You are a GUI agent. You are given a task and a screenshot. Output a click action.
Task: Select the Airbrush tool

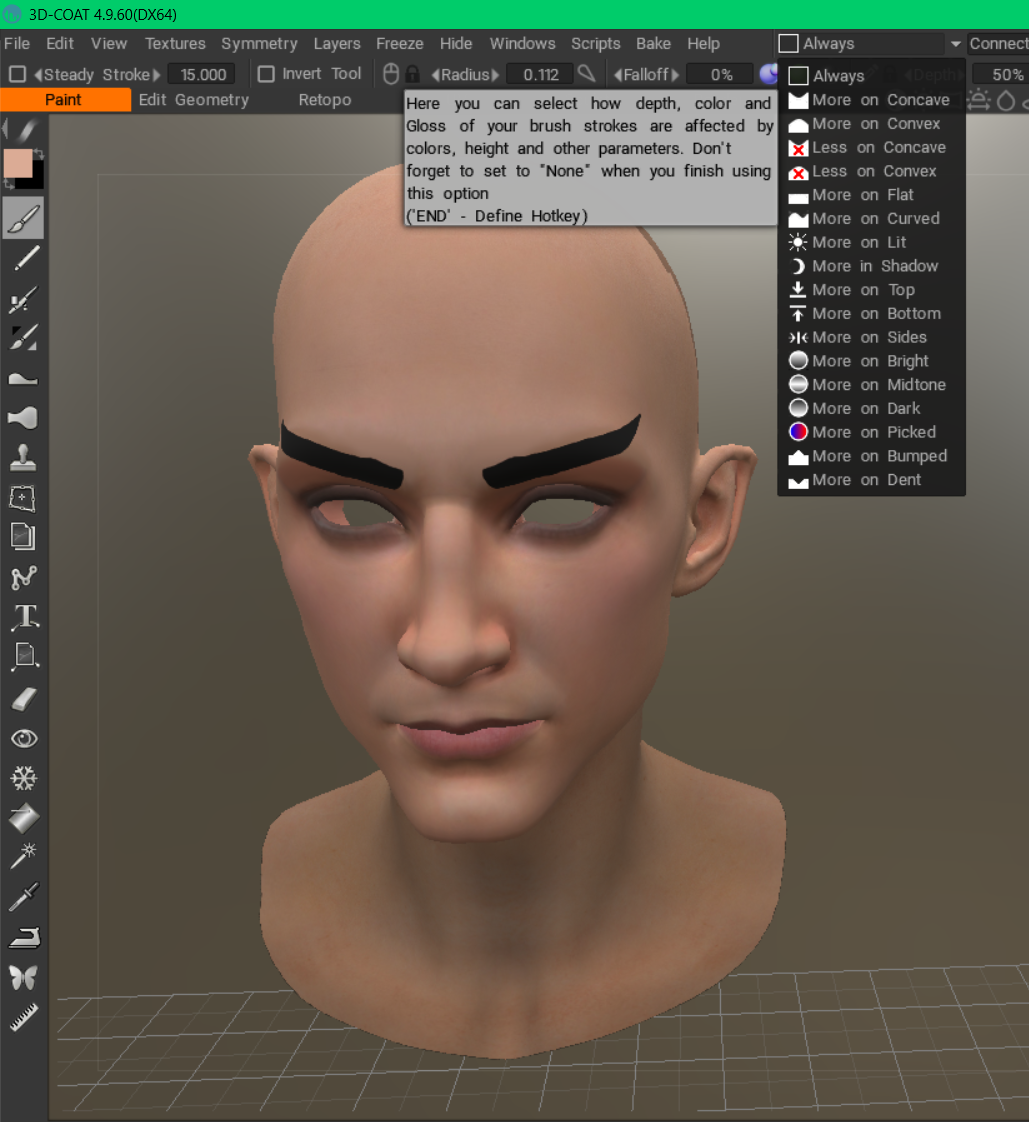[x=24, y=299]
